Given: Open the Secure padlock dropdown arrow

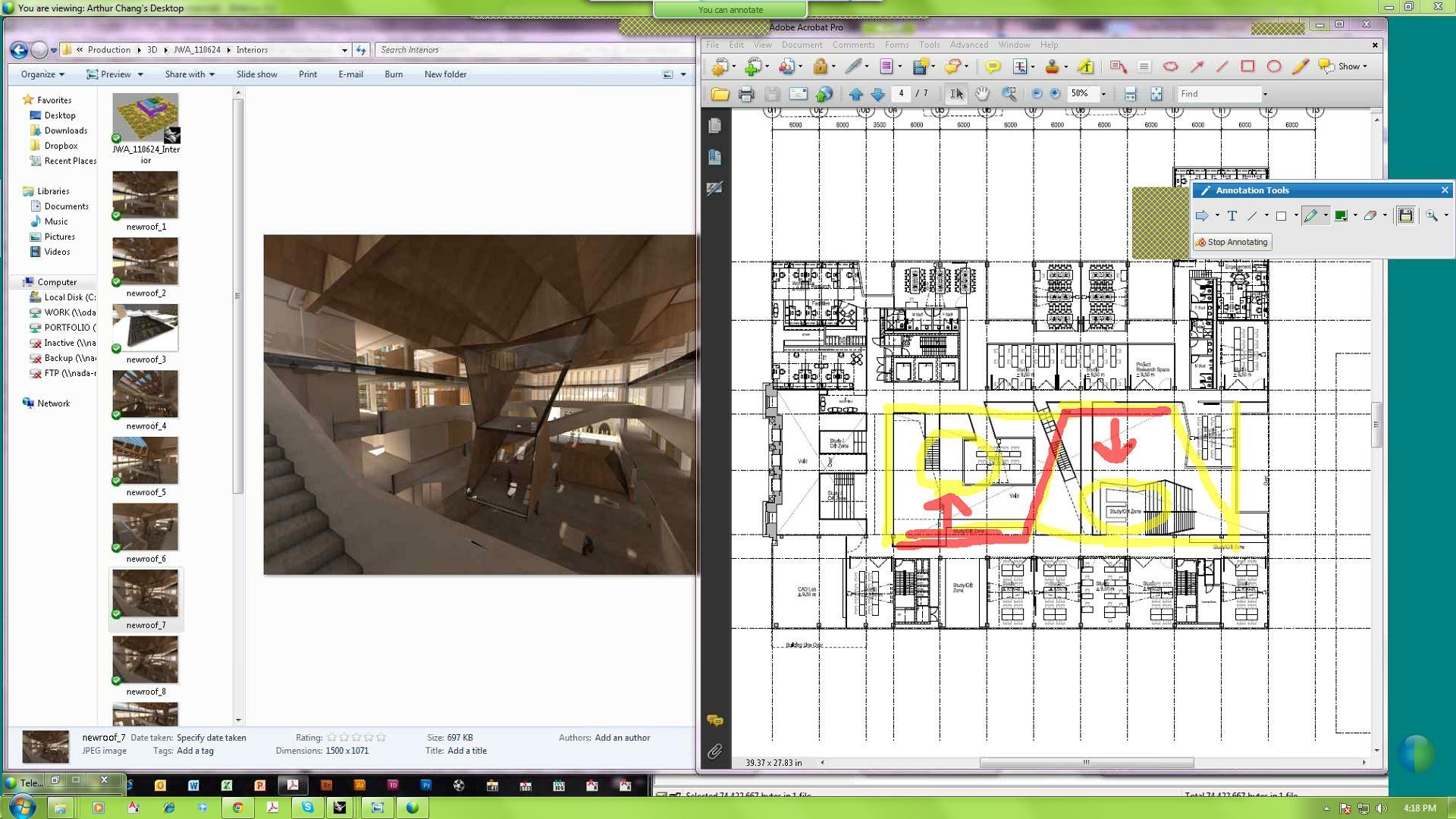Looking at the screenshot, I should coord(833,67).
